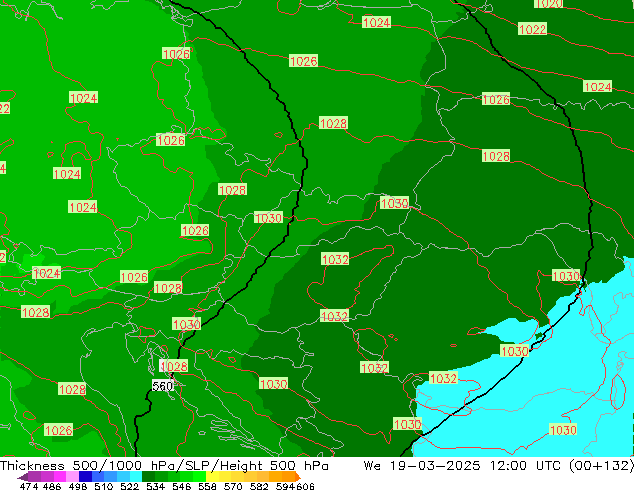Click the legend value 594
Image resolution: width=634 pixels, height=490 pixels.
285,486
